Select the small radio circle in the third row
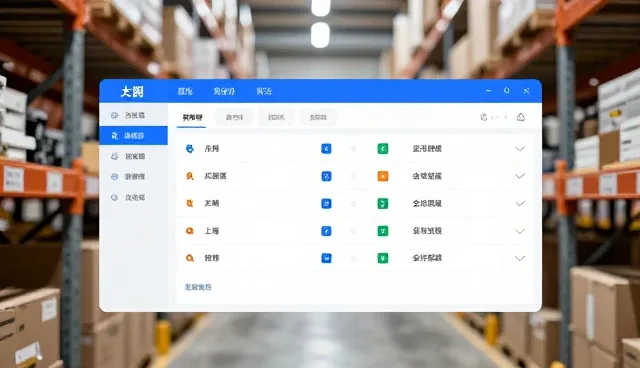The image size is (640, 368). point(353,204)
